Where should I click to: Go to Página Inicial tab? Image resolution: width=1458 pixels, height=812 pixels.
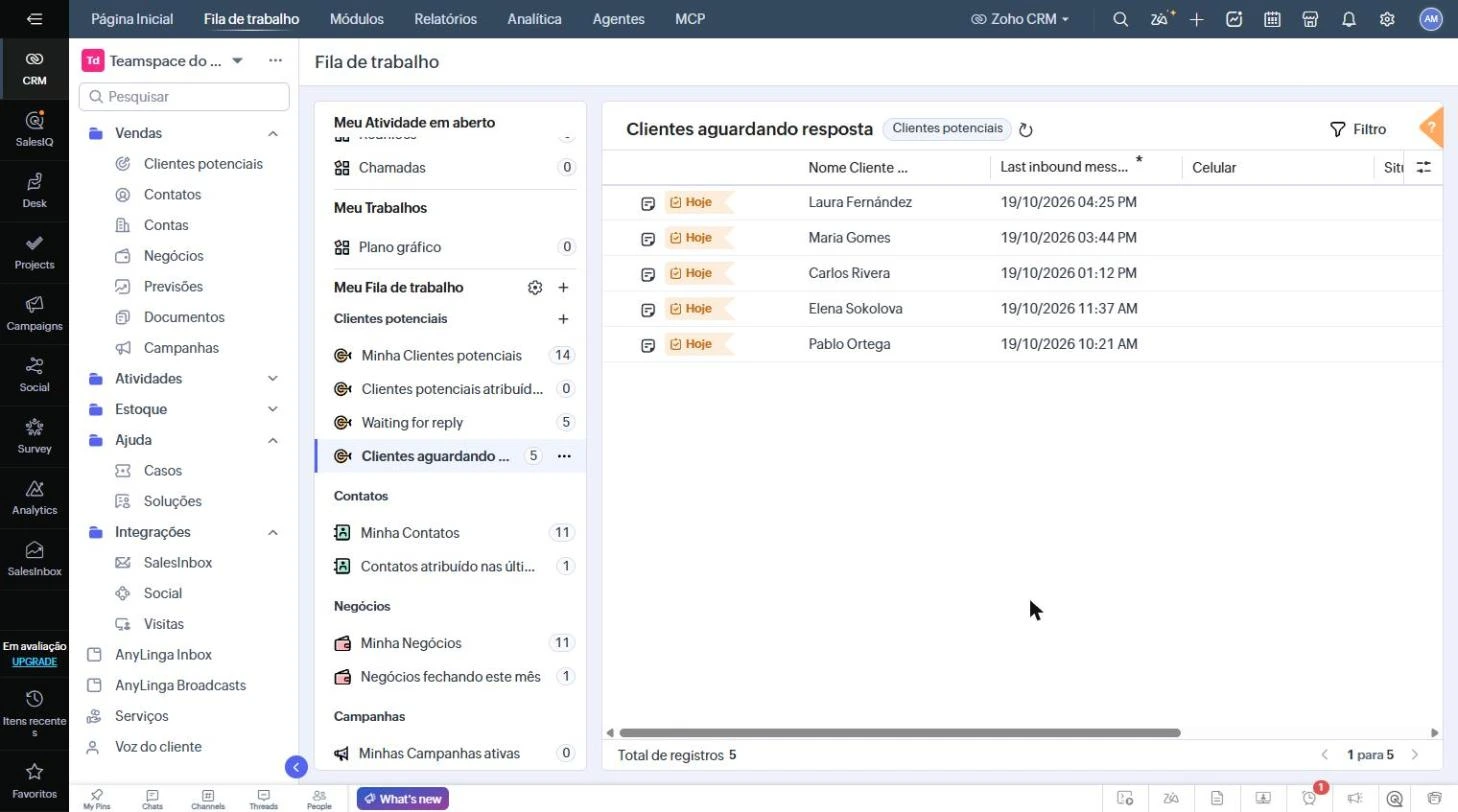coord(132,19)
